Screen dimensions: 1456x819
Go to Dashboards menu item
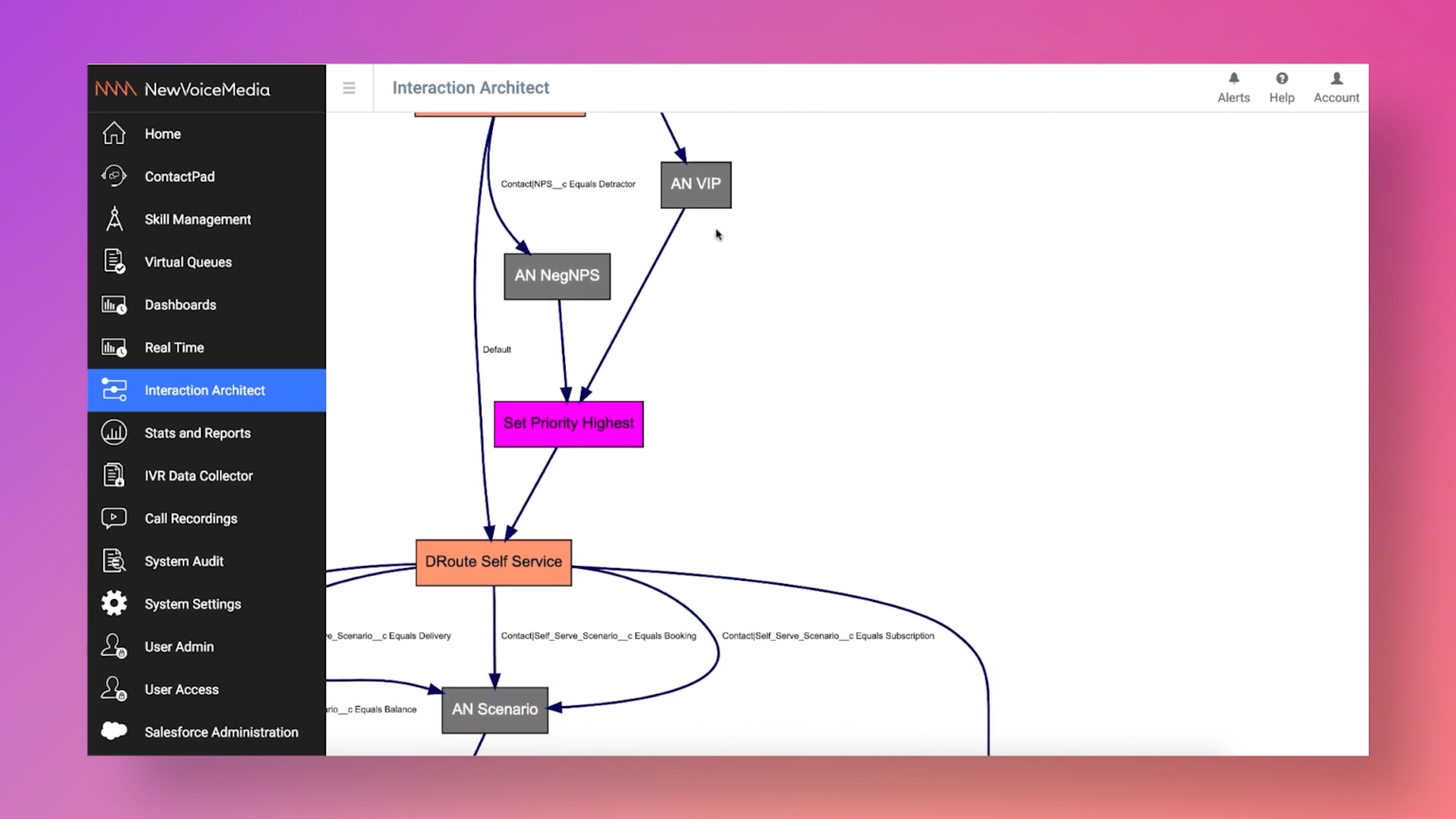click(180, 305)
